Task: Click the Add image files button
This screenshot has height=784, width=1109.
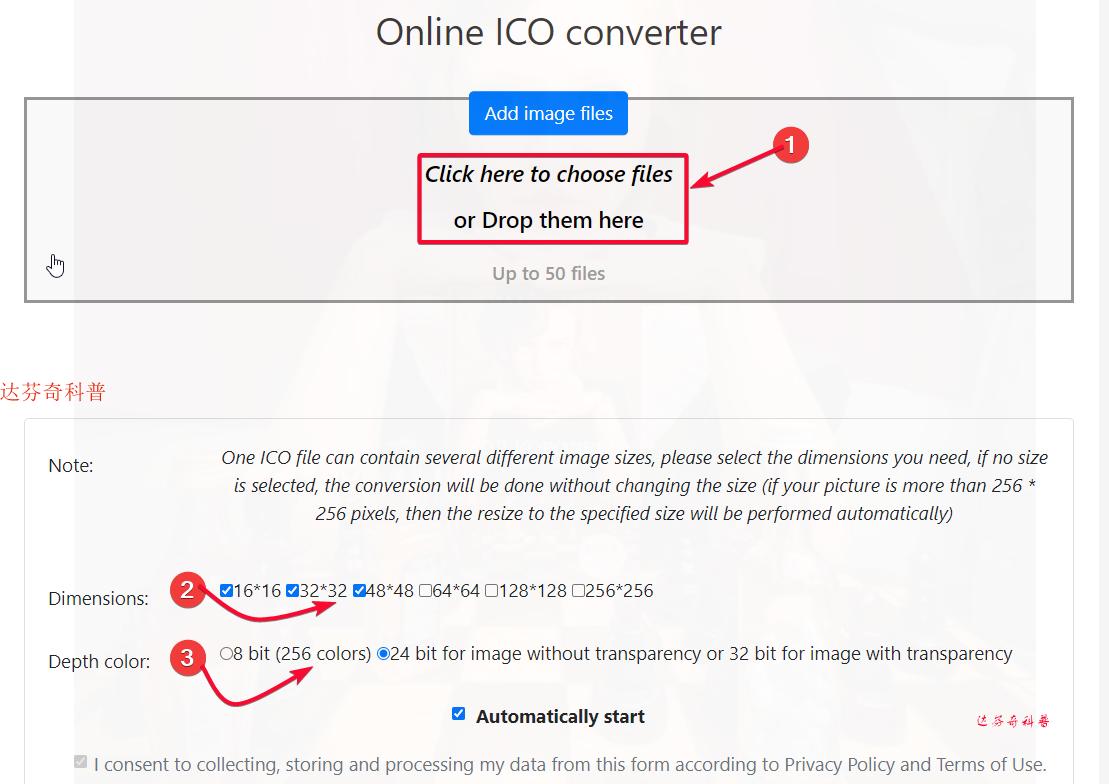Action: tap(547, 113)
